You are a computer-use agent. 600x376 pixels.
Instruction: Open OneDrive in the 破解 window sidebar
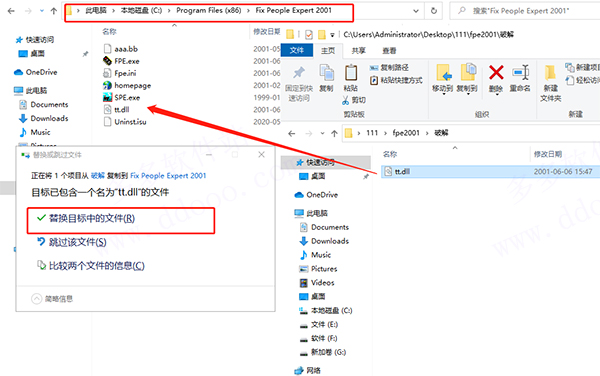click(x=316, y=195)
